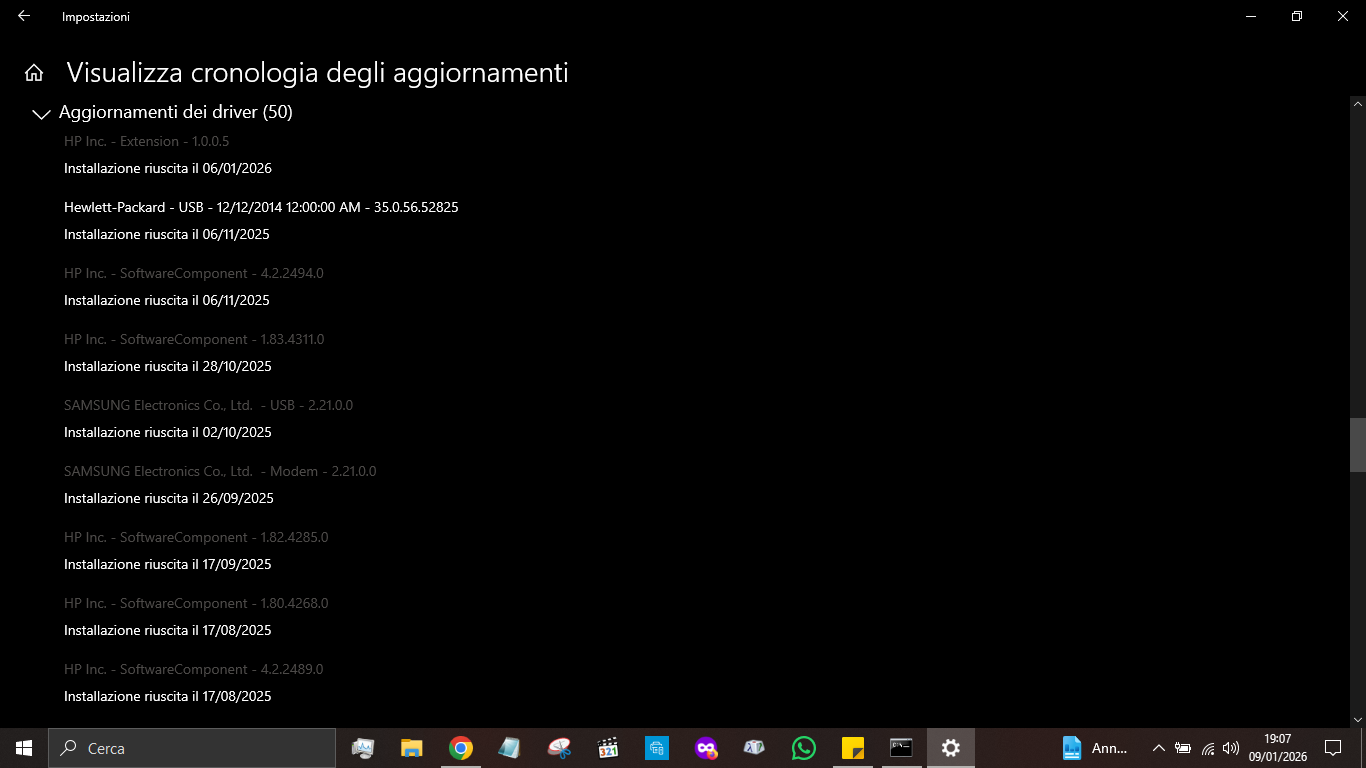Open the Settings home icon
This screenshot has width=1366, height=768.
point(34,73)
